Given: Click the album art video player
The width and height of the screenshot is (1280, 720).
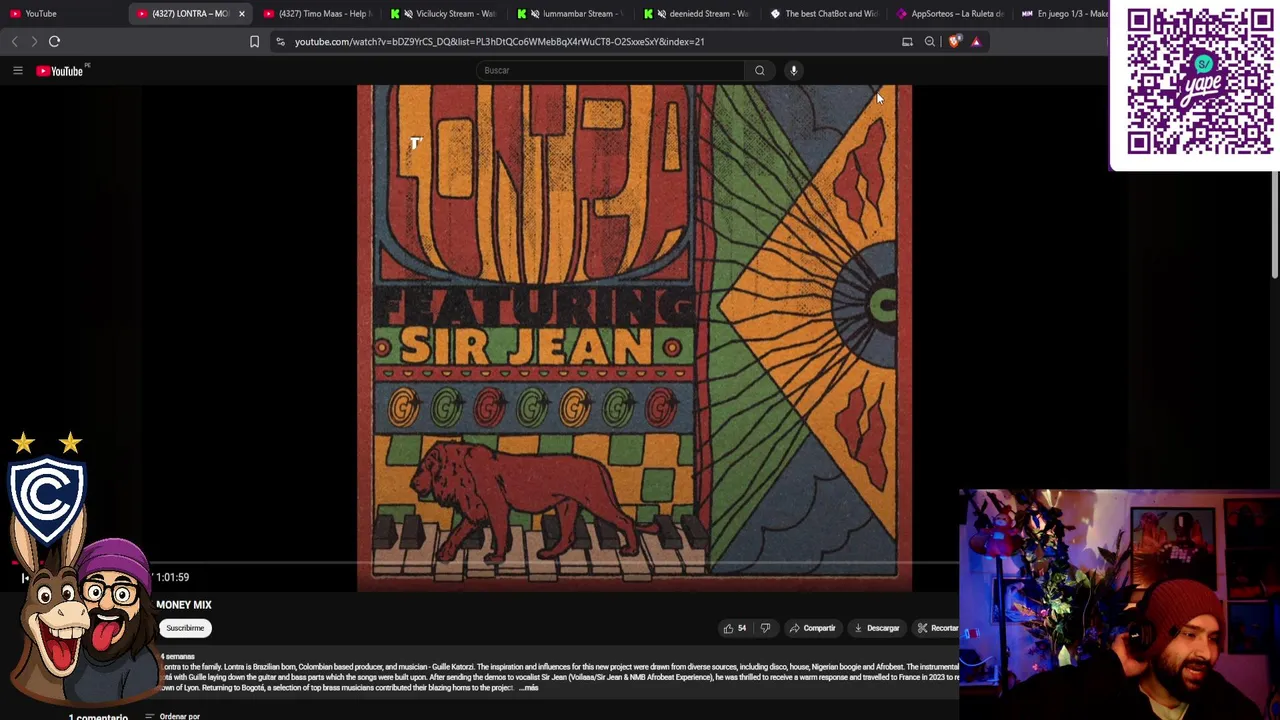Looking at the screenshot, I should 634,337.
